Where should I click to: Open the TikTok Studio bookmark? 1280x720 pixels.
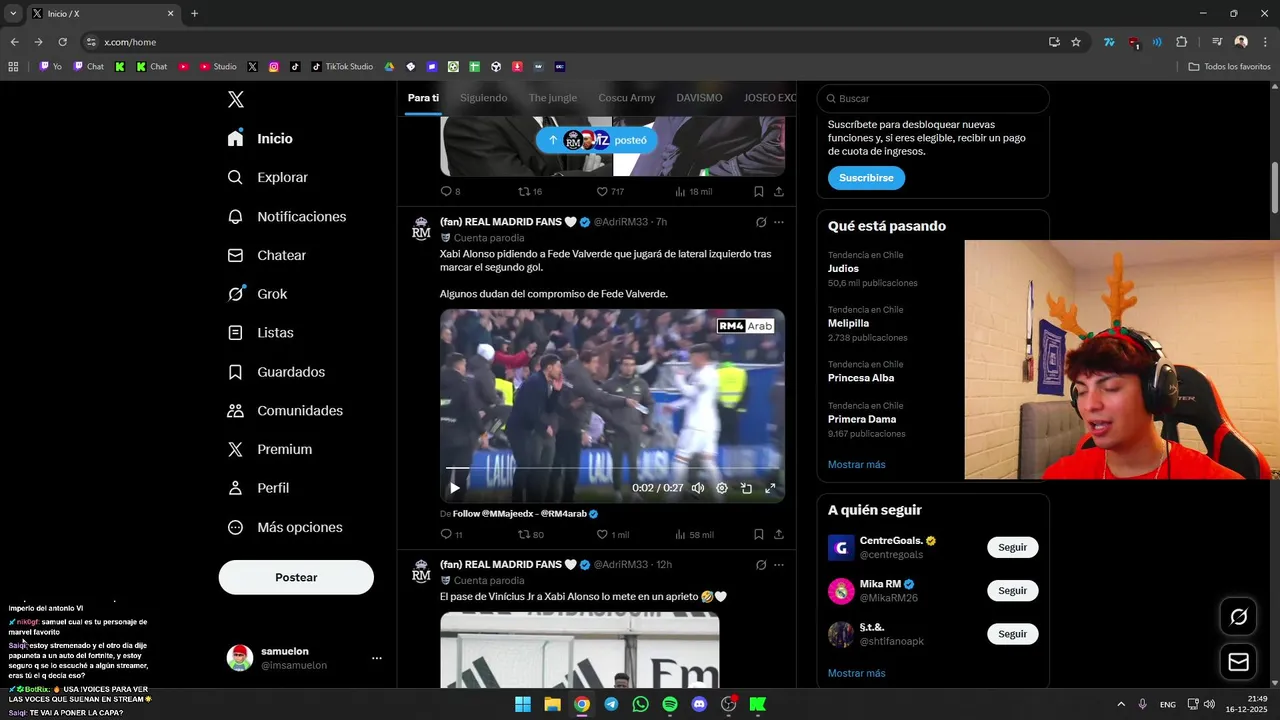point(342,67)
